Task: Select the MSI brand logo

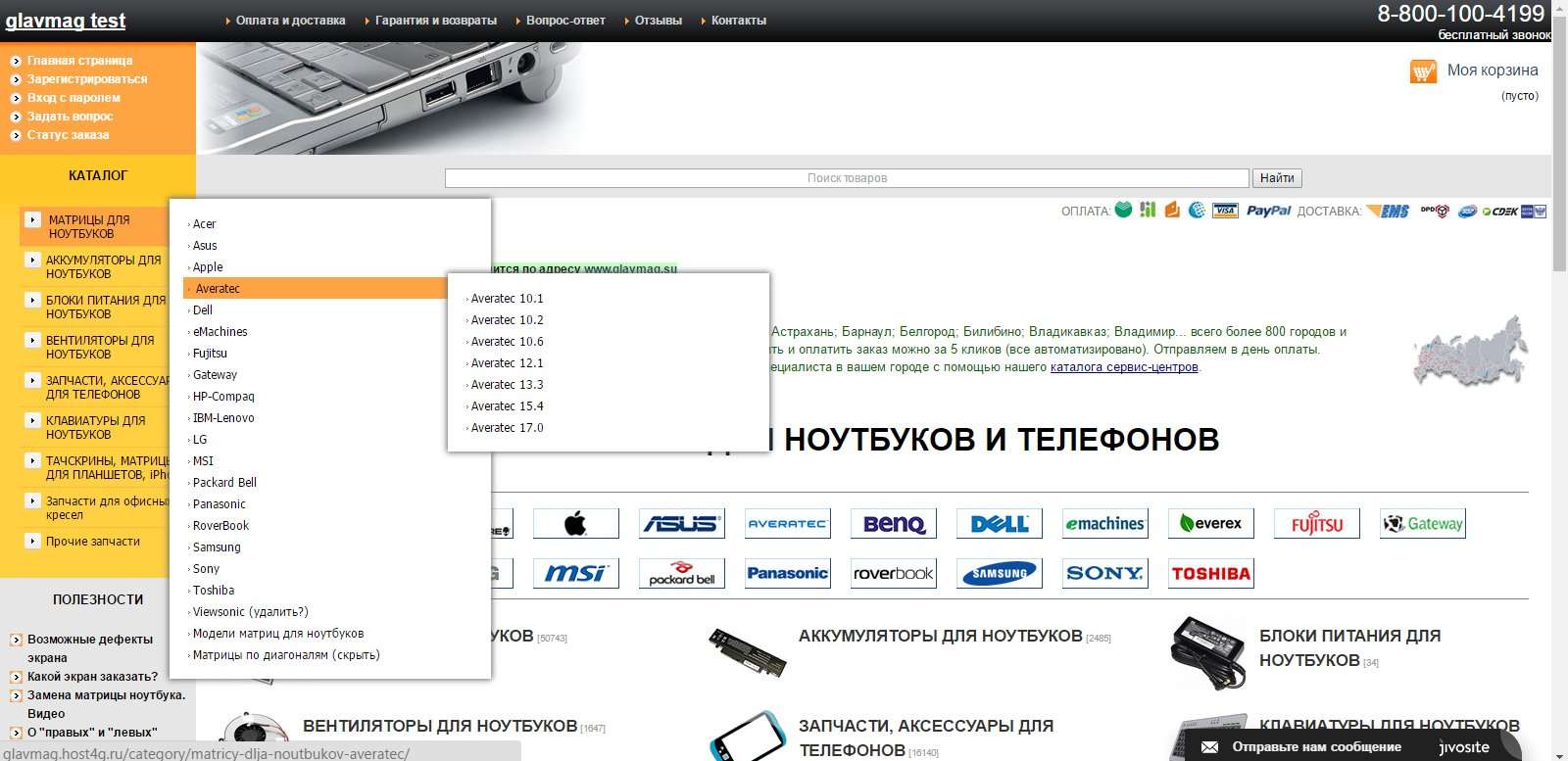Action: [x=576, y=574]
